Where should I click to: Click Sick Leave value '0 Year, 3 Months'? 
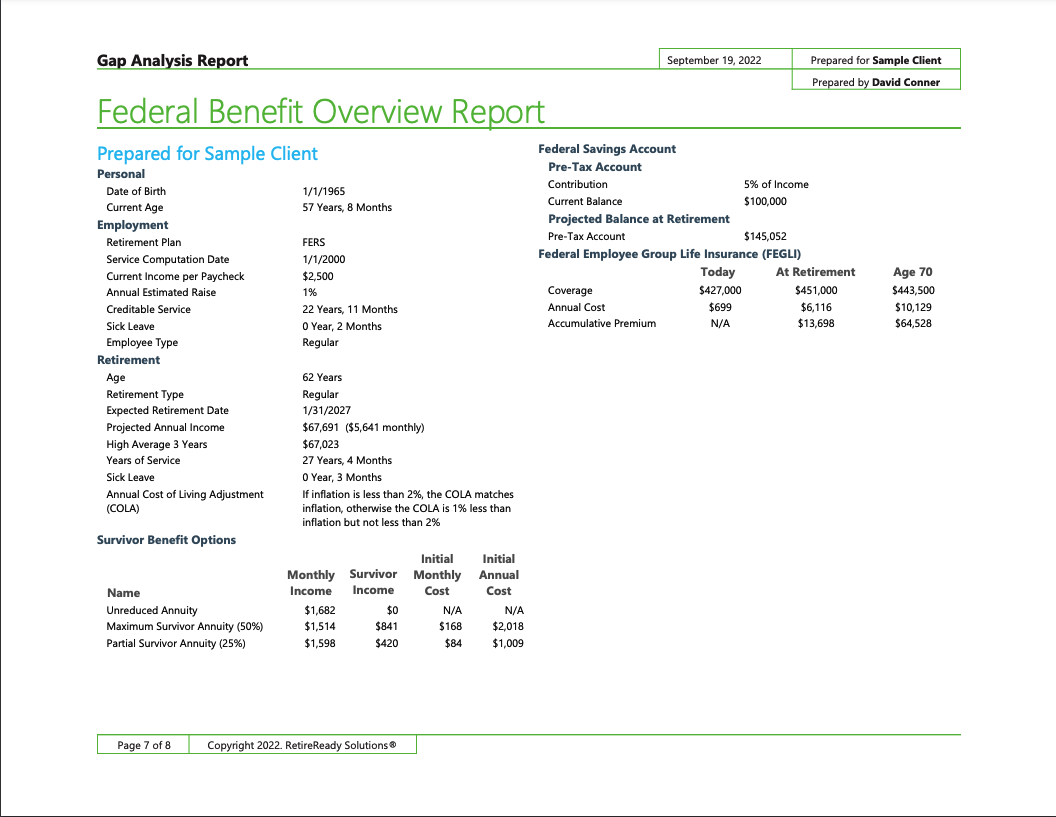coord(341,477)
